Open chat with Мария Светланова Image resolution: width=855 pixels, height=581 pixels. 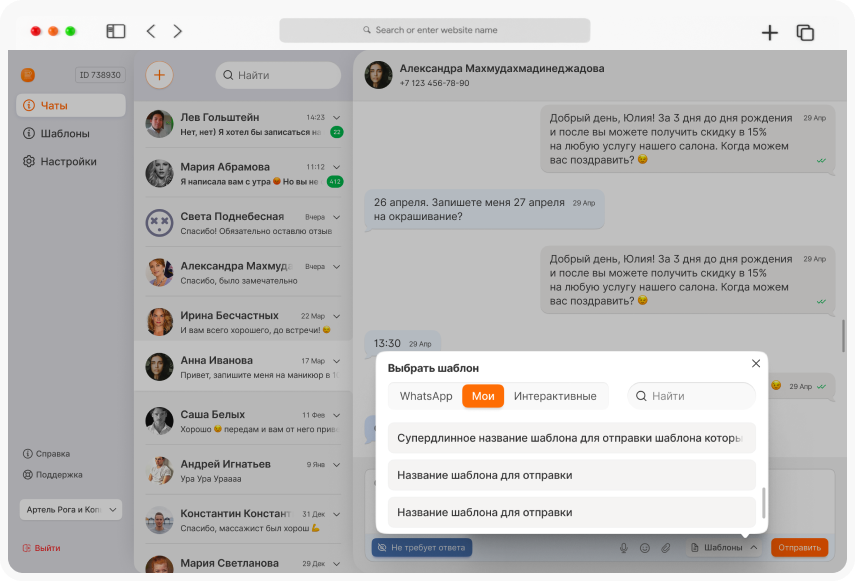(243, 562)
